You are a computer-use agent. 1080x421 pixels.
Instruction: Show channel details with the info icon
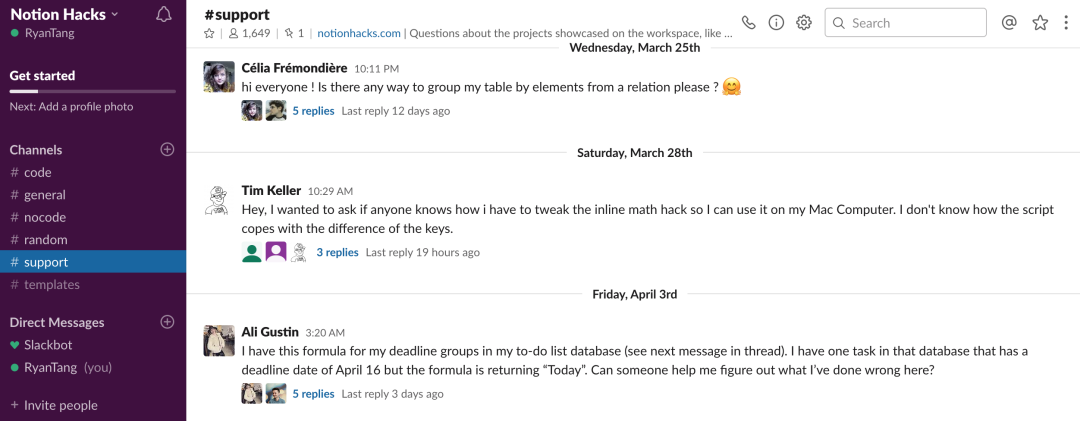[x=776, y=23]
